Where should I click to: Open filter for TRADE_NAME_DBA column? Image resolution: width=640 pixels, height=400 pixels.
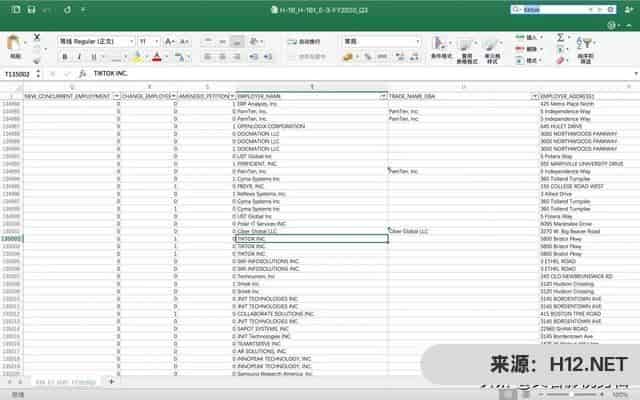pyautogui.click(x=535, y=96)
